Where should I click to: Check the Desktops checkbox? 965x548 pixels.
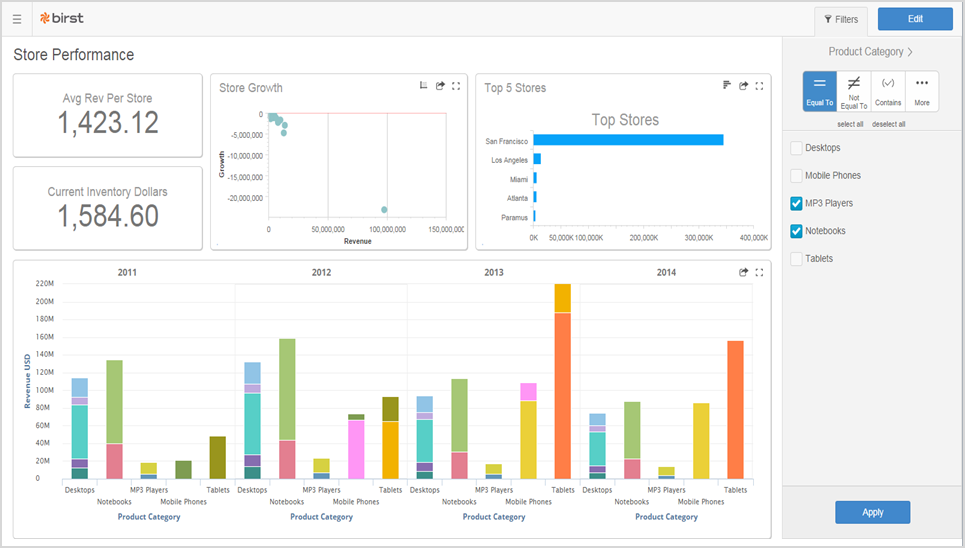coord(797,148)
